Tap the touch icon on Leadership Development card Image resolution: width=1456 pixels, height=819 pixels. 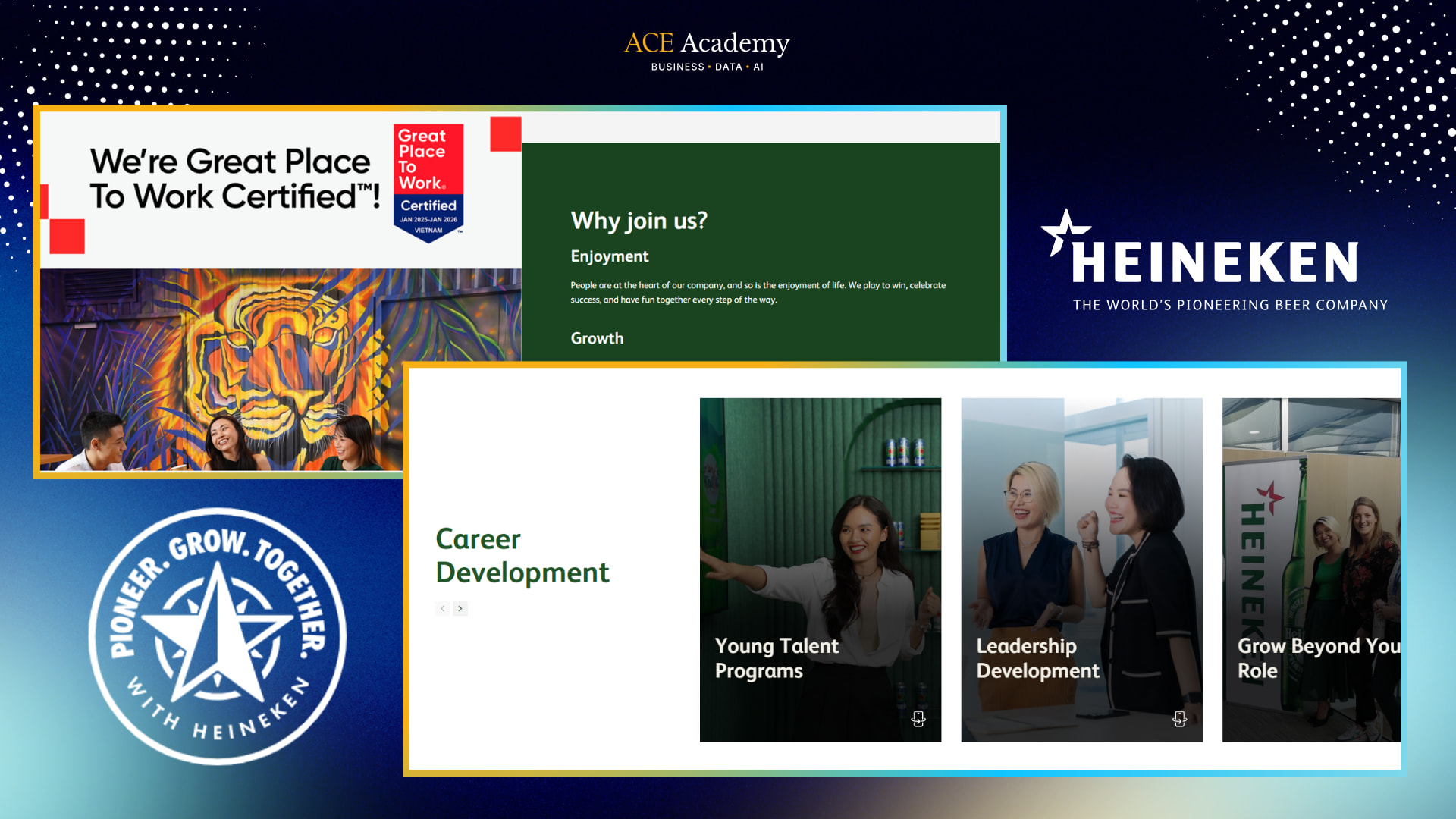(x=1179, y=718)
